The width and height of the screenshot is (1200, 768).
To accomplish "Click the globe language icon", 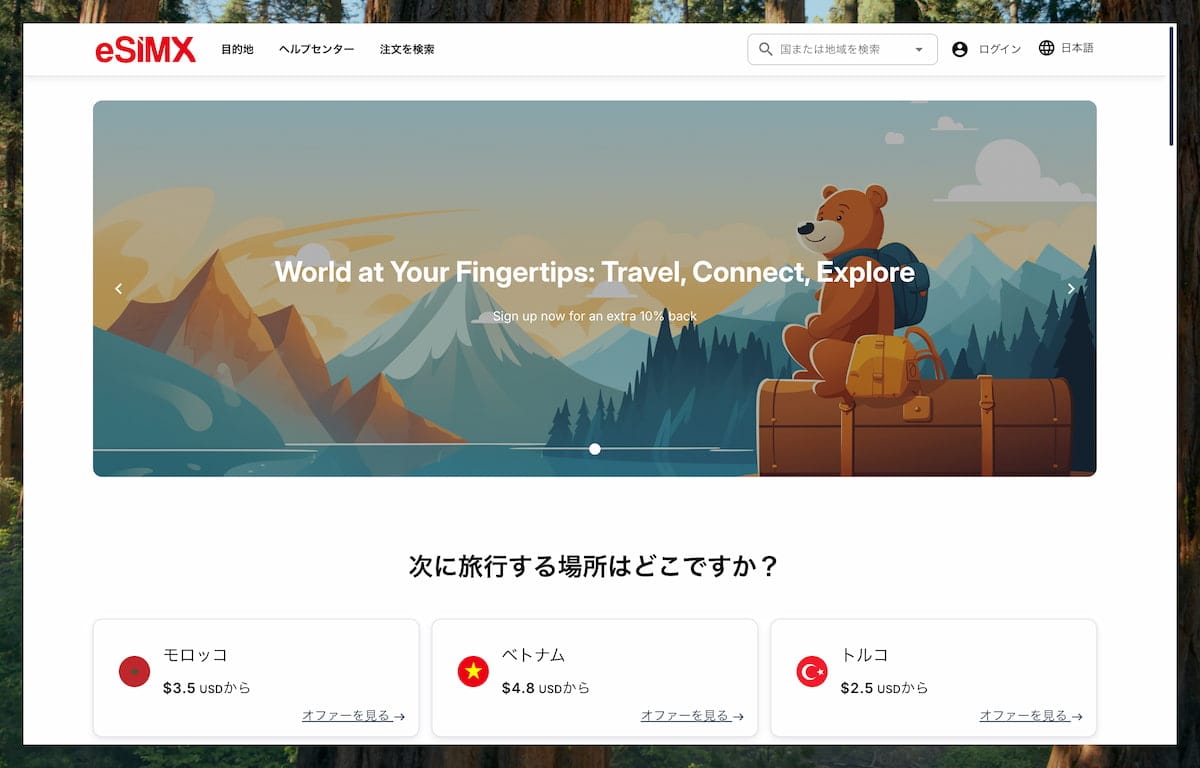I will point(1046,48).
